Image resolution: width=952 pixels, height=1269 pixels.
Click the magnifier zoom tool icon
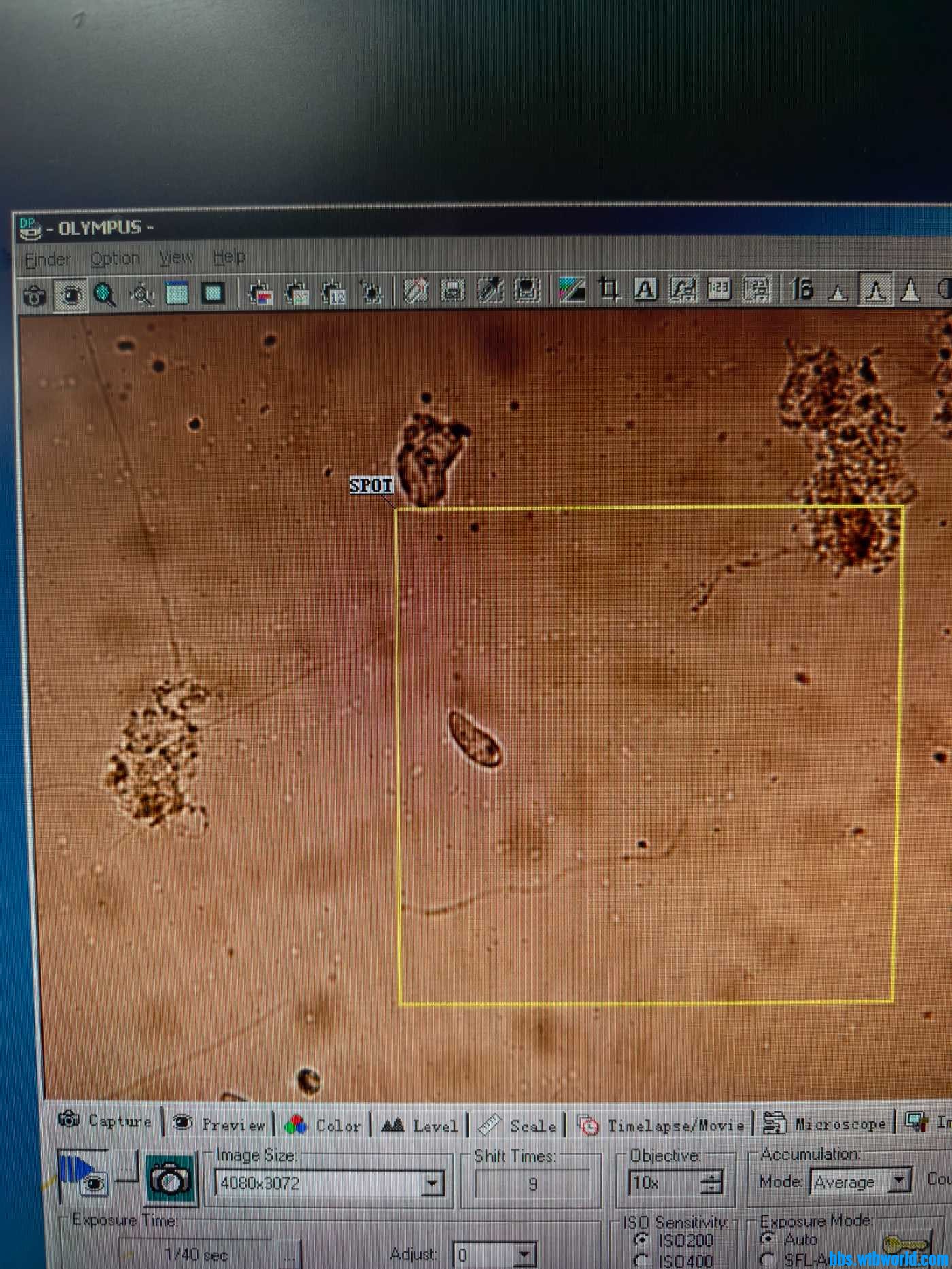pyautogui.click(x=105, y=294)
